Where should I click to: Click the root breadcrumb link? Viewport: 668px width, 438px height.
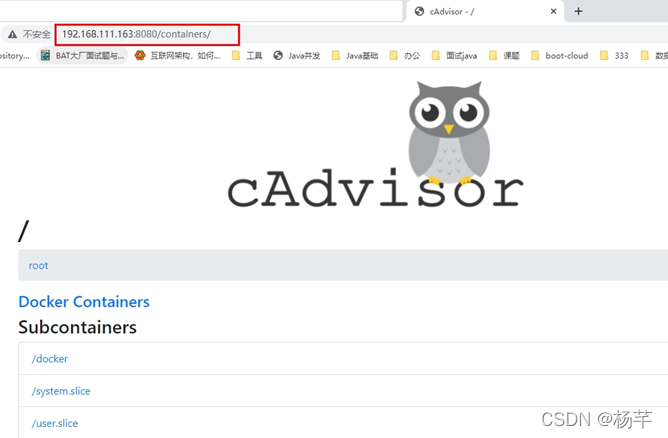coord(38,265)
